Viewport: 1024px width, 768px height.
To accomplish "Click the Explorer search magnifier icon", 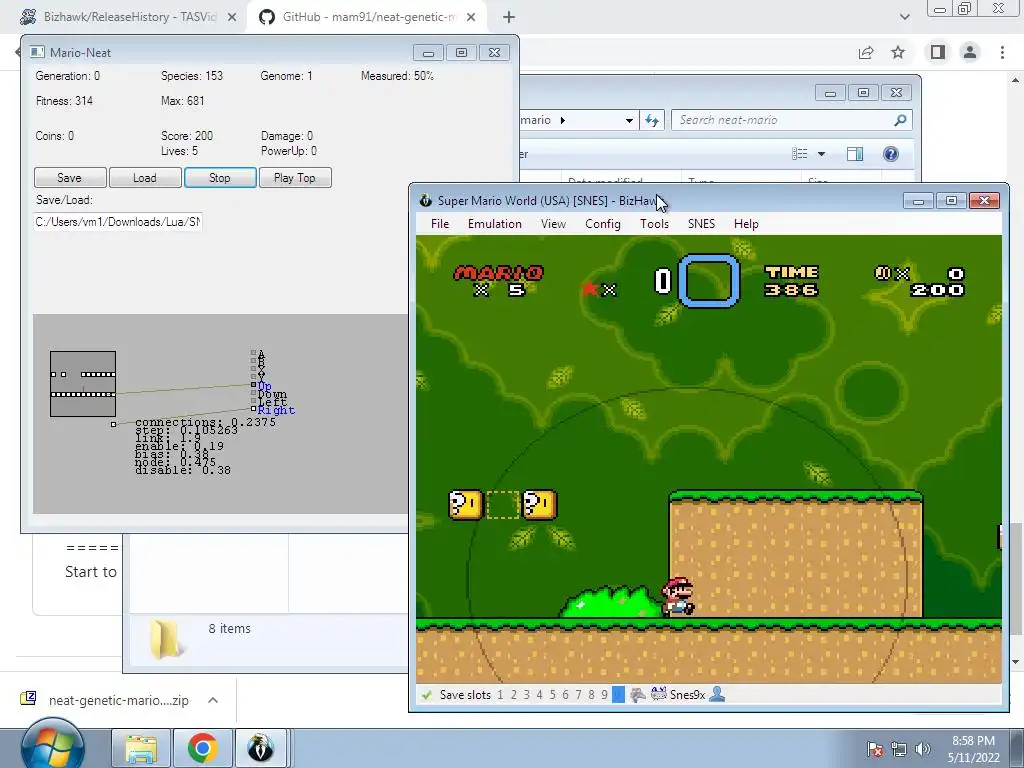I will (901, 120).
